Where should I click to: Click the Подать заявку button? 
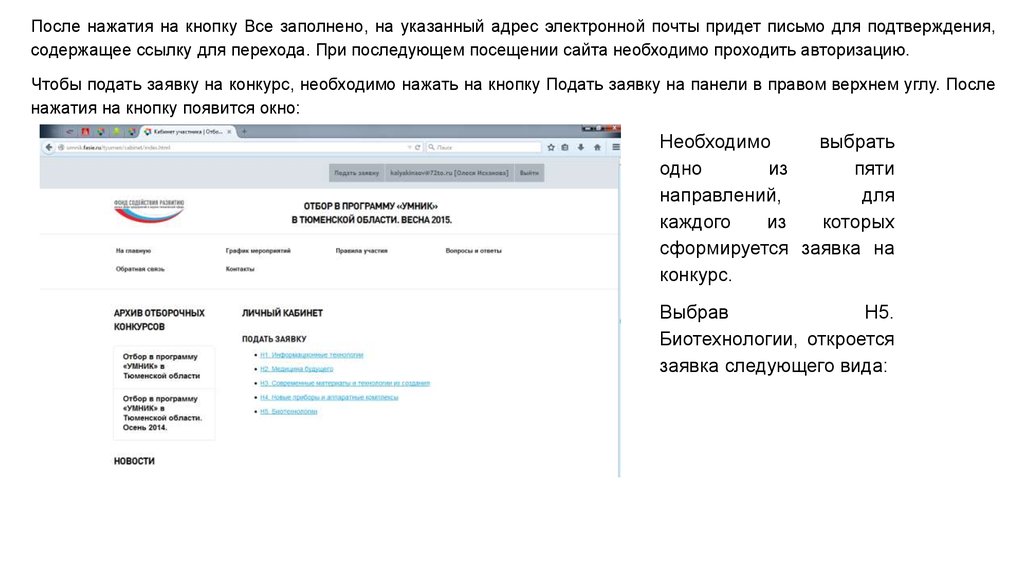click(x=357, y=173)
